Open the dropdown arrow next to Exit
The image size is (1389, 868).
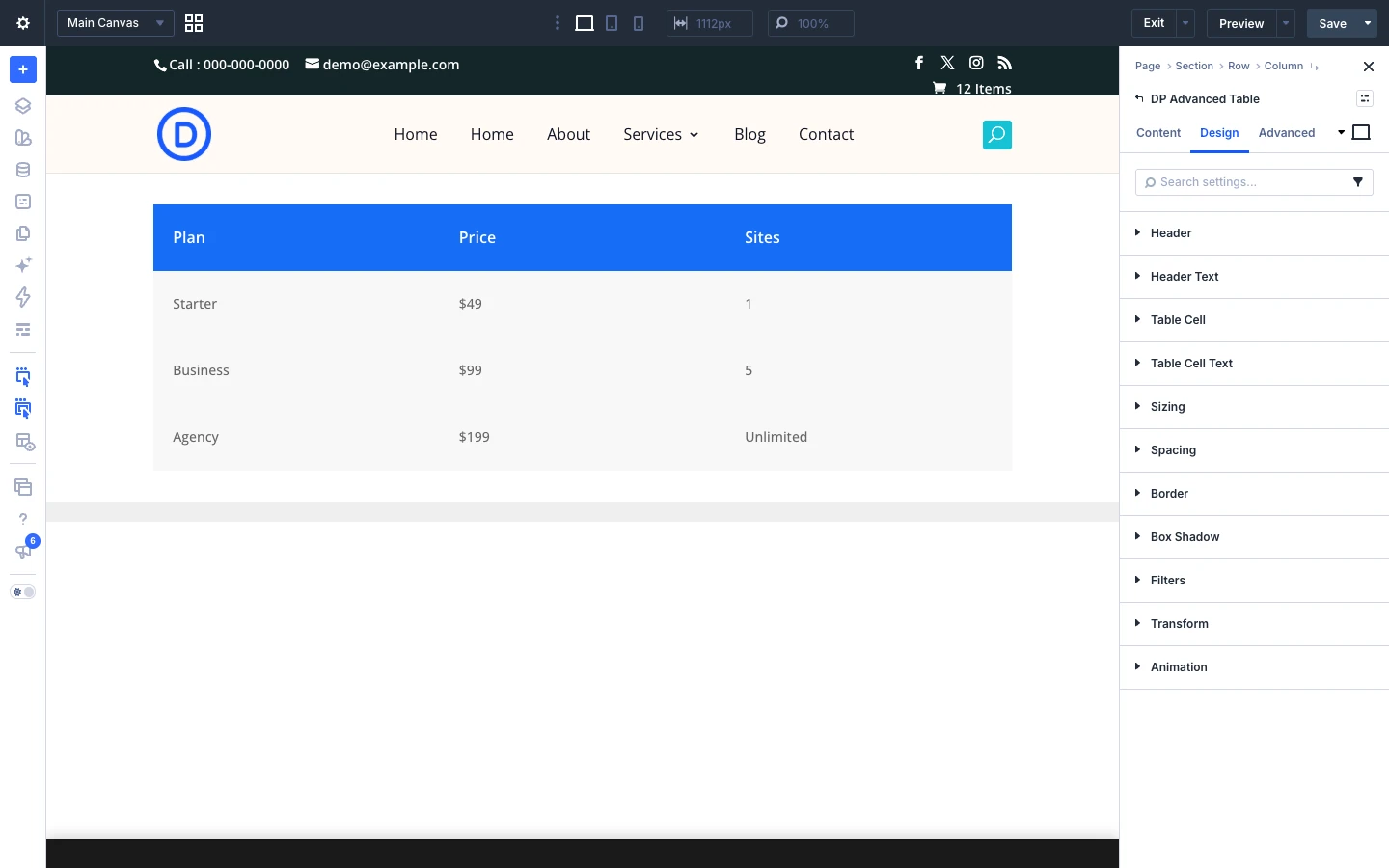[x=1186, y=23]
